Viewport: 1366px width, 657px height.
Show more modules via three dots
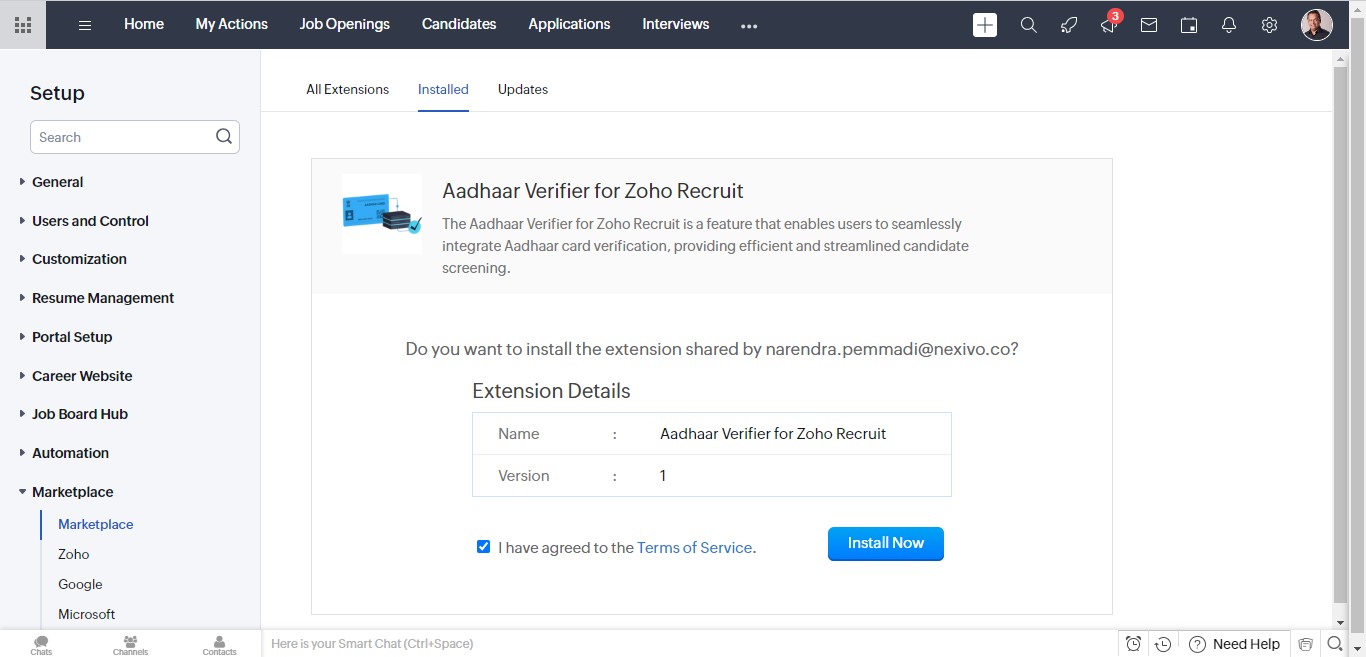[x=749, y=27]
